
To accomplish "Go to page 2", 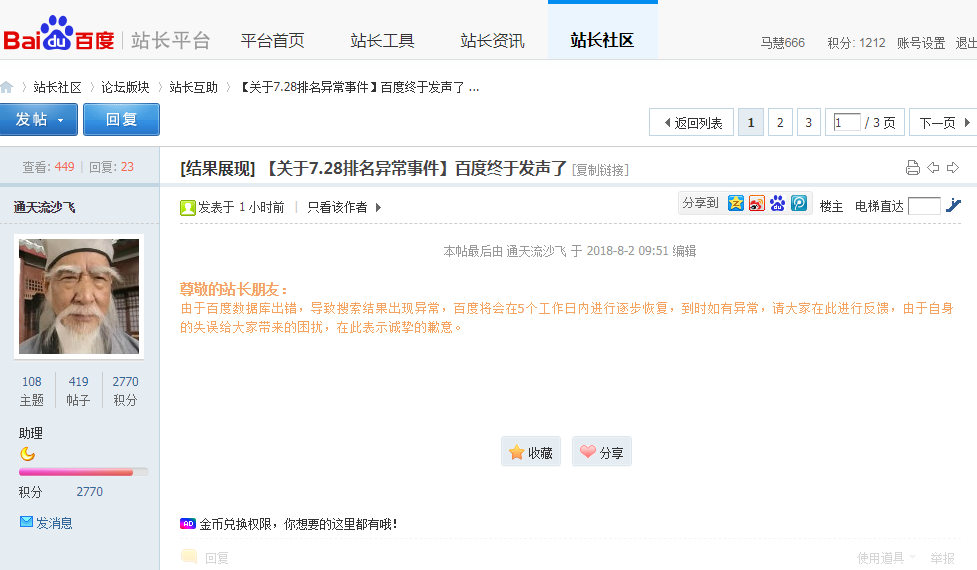I will pyautogui.click(x=780, y=123).
